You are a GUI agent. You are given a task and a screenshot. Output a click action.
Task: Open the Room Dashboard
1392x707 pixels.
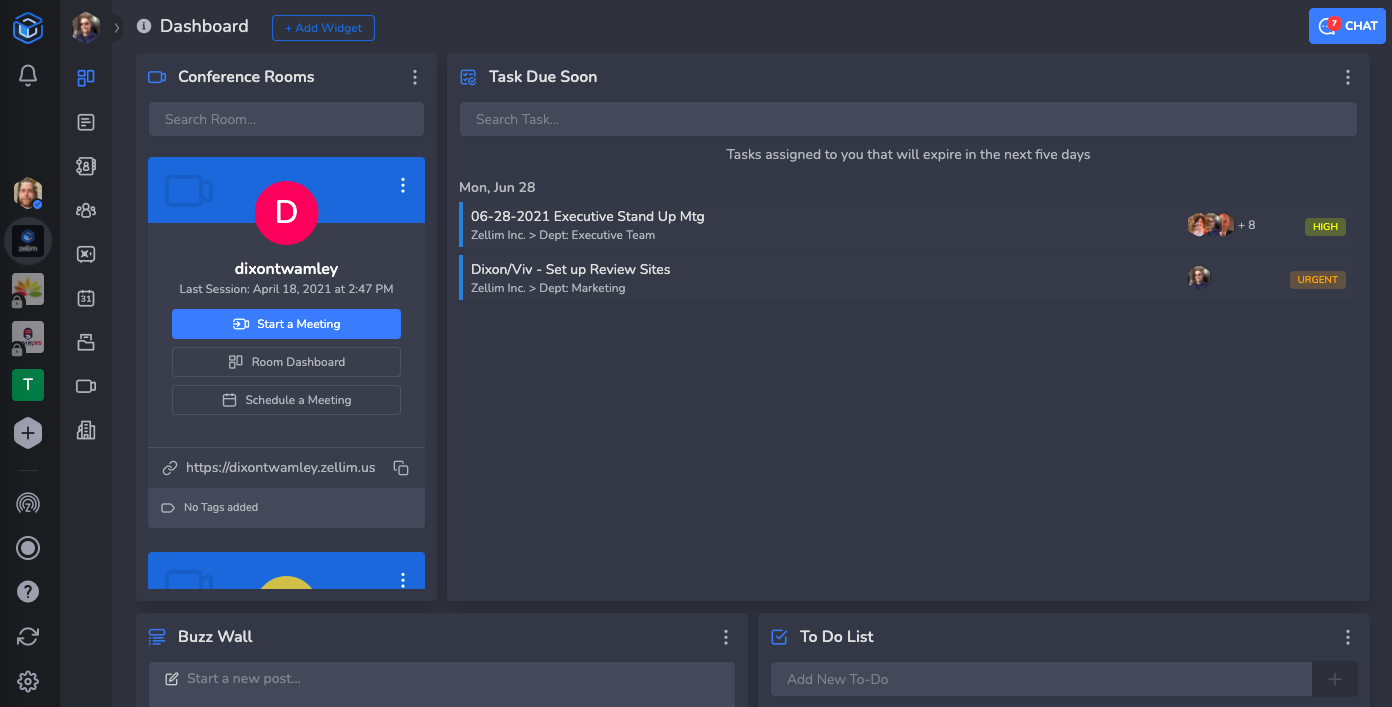pyautogui.click(x=286, y=362)
